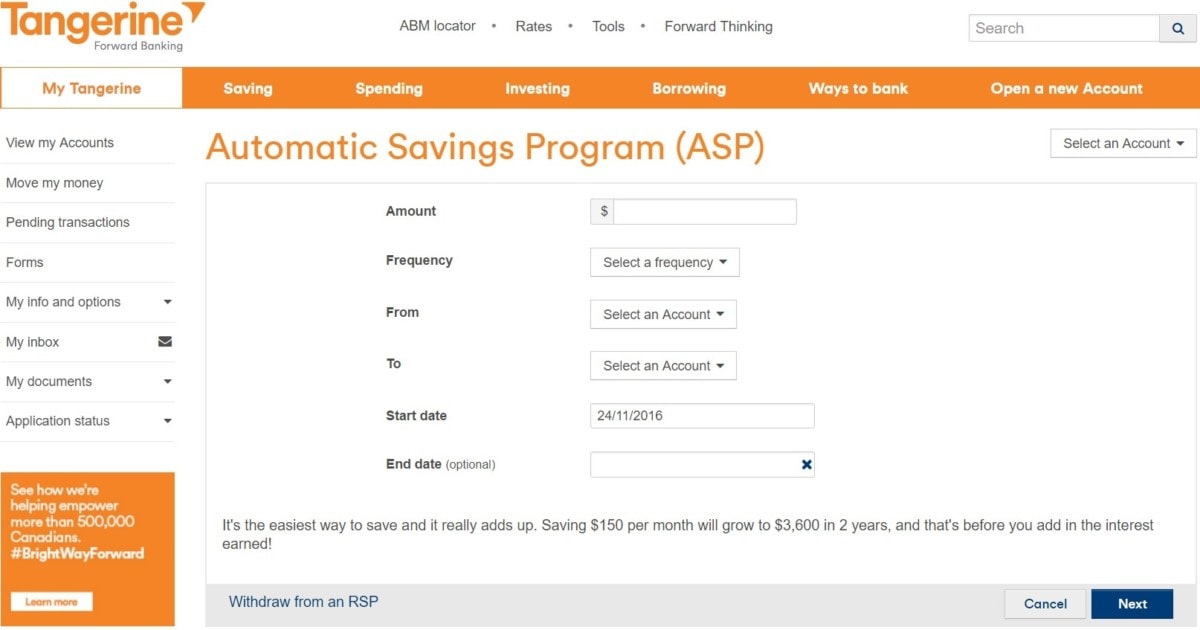Open the To account dropdown
Image resolution: width=1200 pixels, height=630 pixels.
663,365
